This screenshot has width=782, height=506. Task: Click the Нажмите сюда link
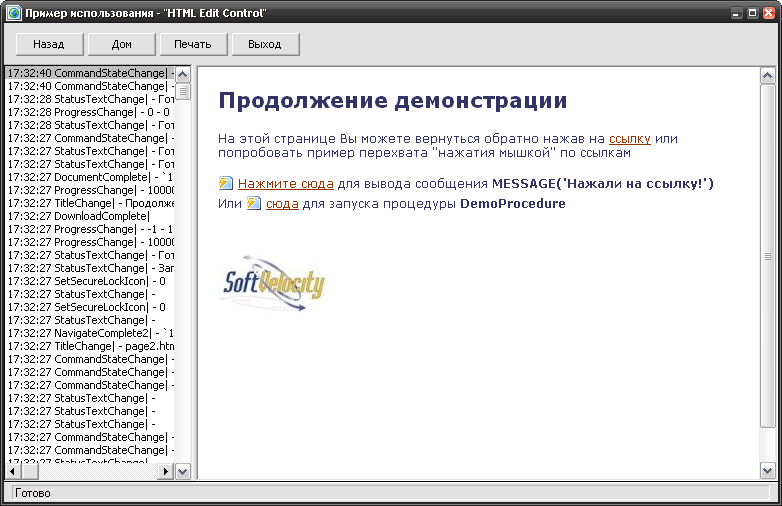[x=285, y=184]
